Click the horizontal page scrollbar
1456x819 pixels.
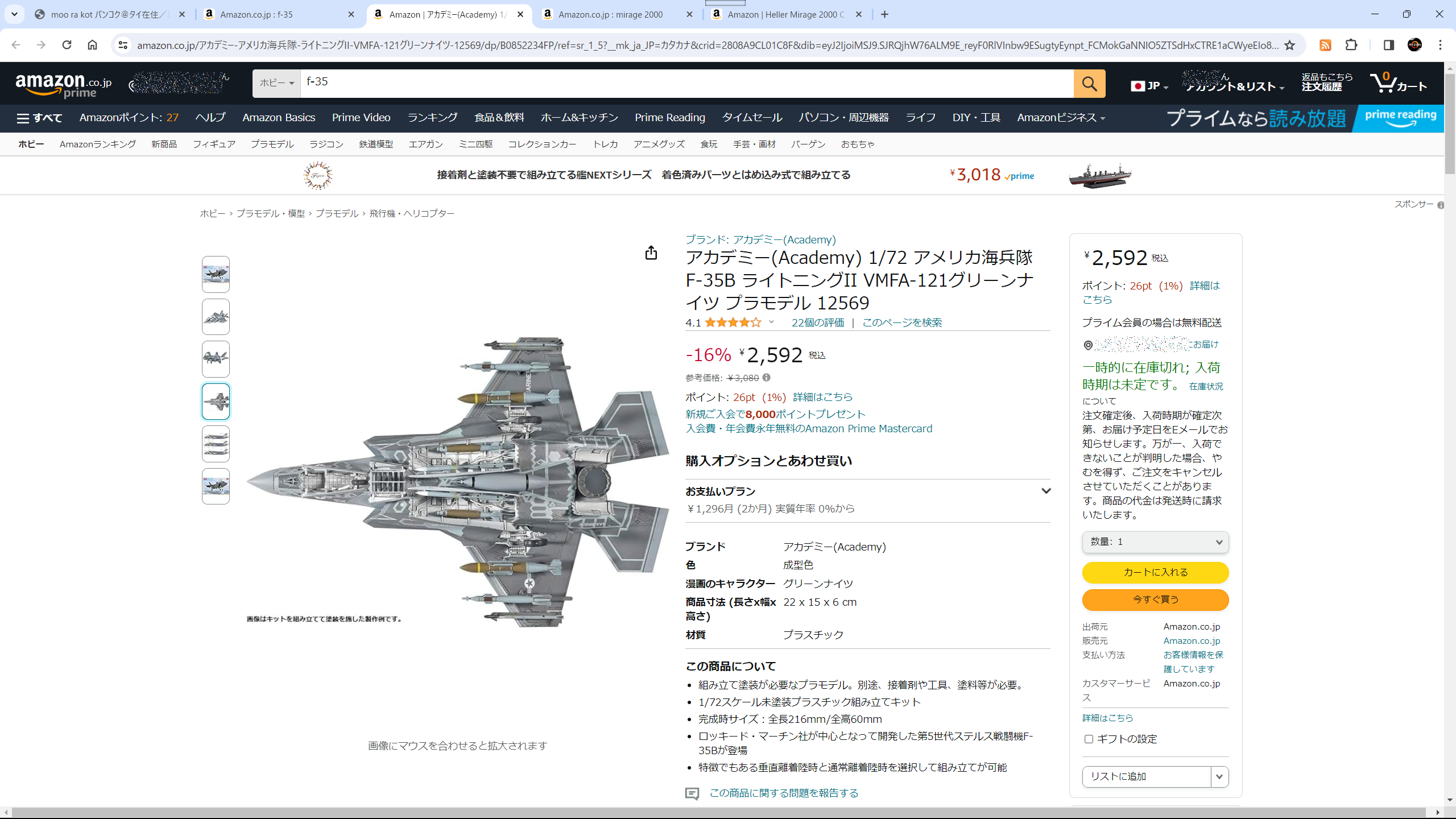718,812
